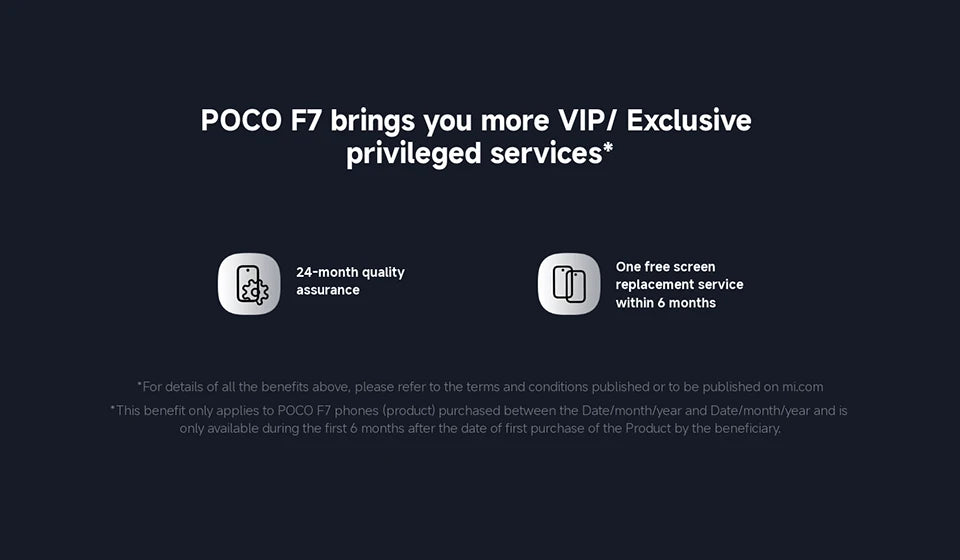Click the "privileged services" heading line

(x=472, y=154)
